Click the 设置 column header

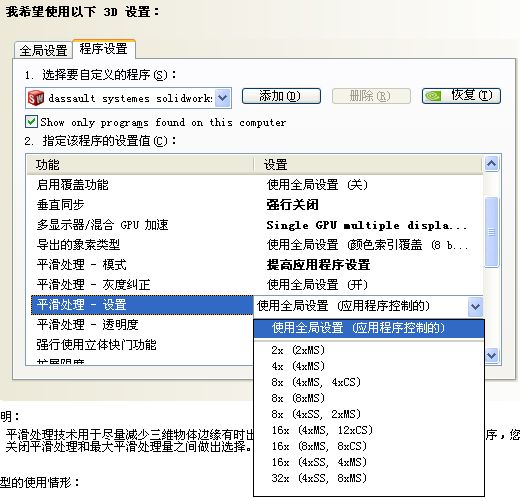pyautogui.click(x=368, y=165)
